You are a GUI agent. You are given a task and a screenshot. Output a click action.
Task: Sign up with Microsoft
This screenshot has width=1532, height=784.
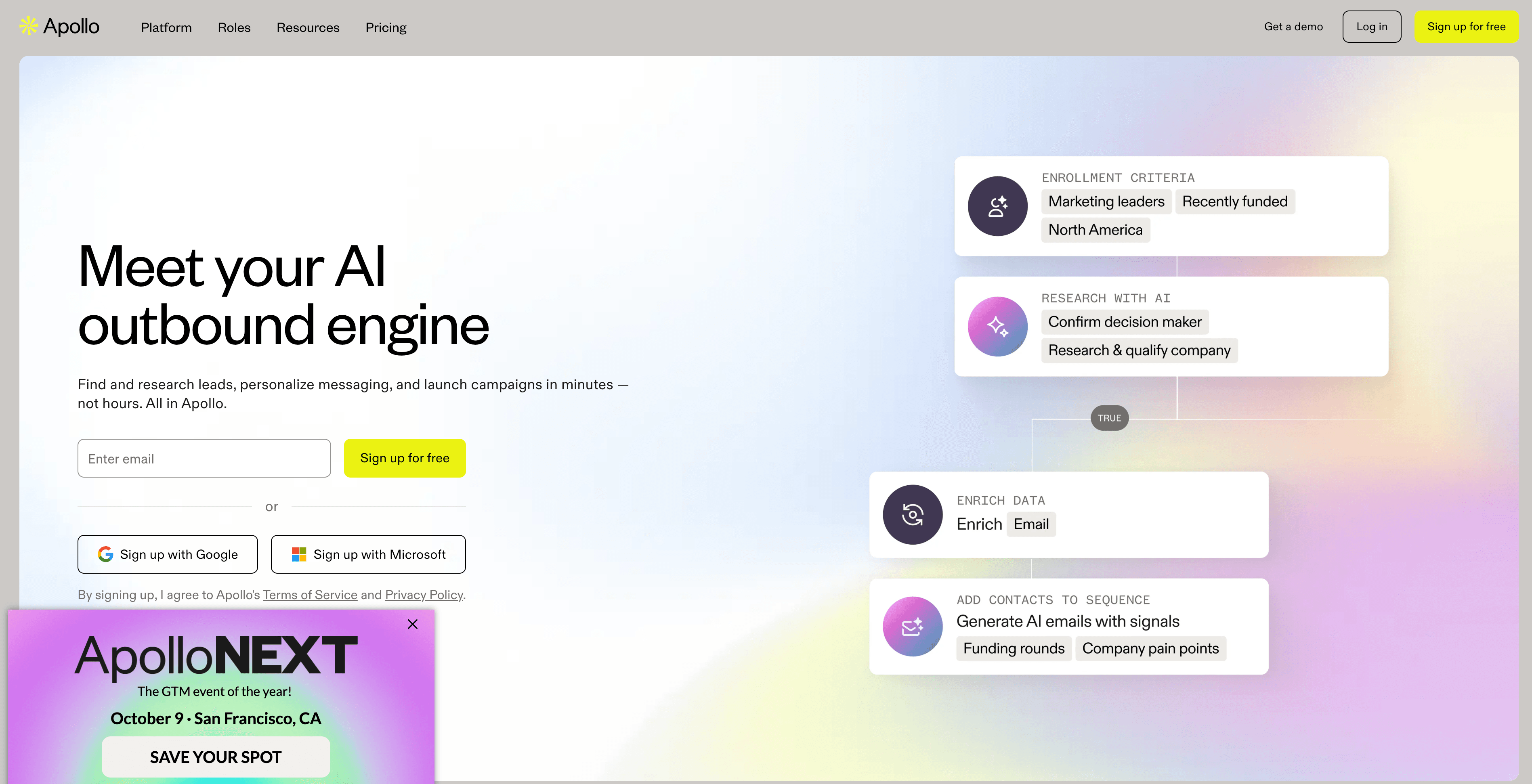click(368, 554)
